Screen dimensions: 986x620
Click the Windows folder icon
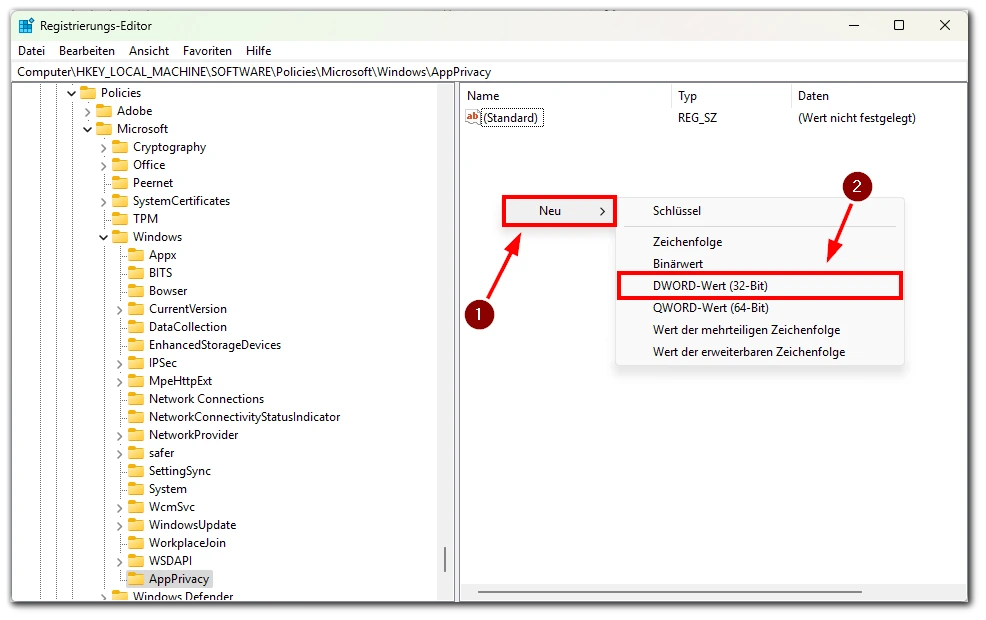119,237
